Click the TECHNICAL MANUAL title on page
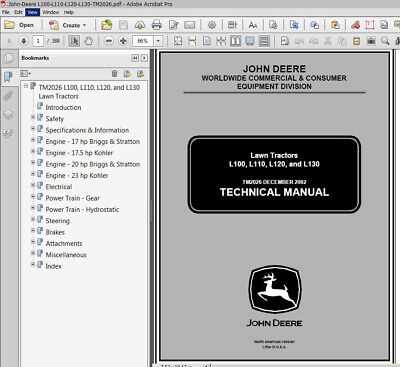The height and width of the screenshot is (367, 400). (x=274, y=192)
